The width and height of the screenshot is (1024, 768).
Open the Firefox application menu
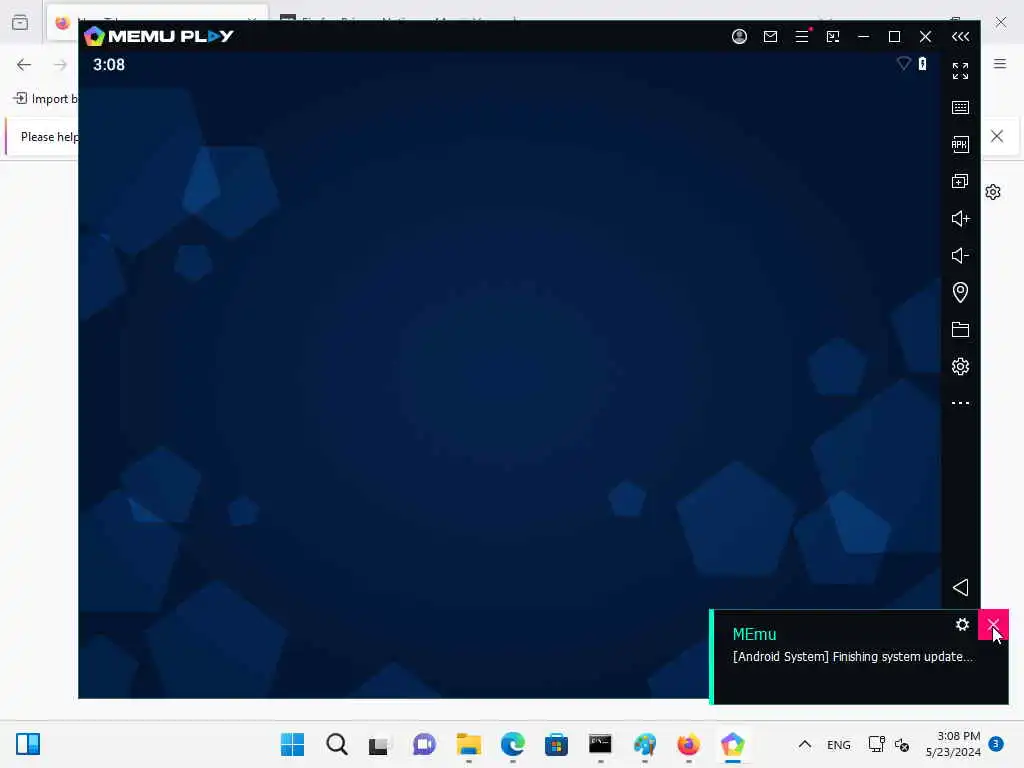point(1000,64)
